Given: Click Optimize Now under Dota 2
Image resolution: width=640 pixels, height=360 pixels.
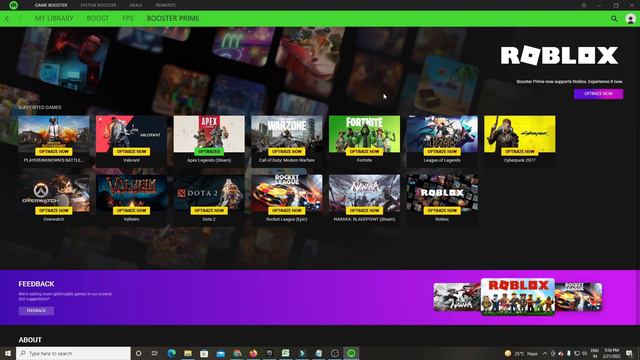Looking at the screenshot, I should 209,211.
